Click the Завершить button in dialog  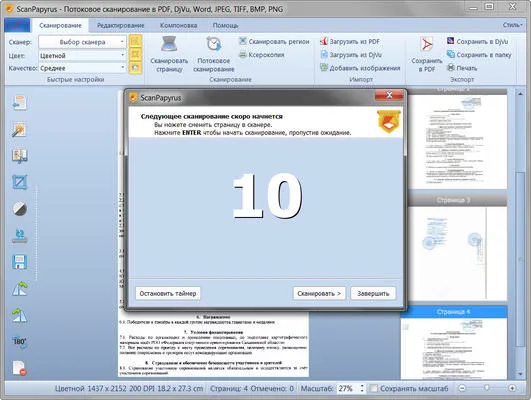click(x=373, y=293)
